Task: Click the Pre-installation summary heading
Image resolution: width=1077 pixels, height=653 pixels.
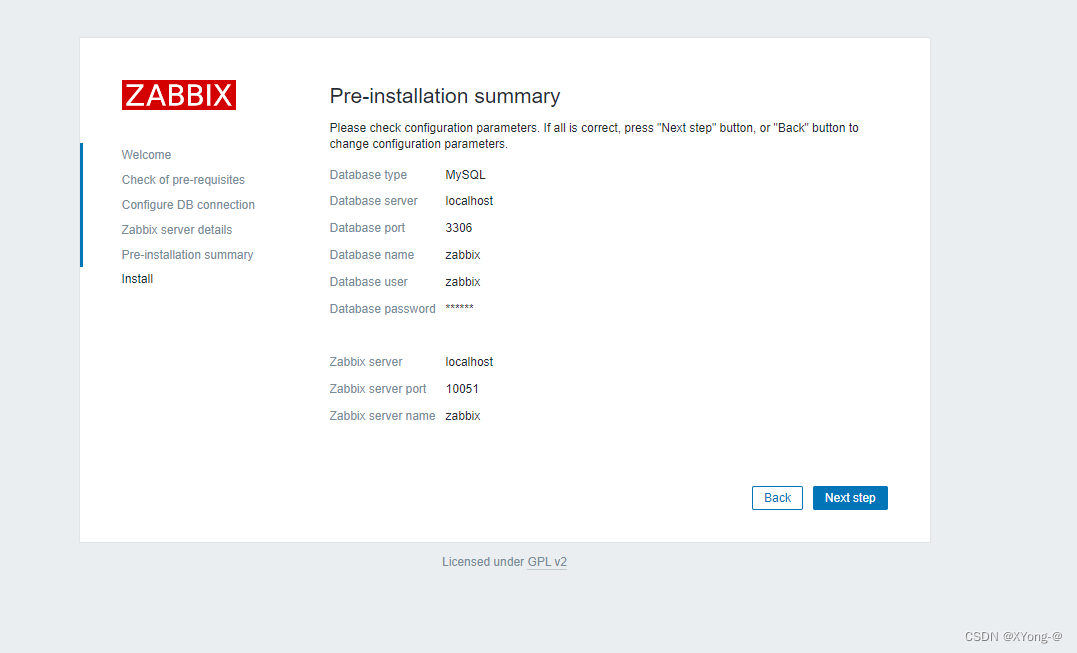Action: 444,96
